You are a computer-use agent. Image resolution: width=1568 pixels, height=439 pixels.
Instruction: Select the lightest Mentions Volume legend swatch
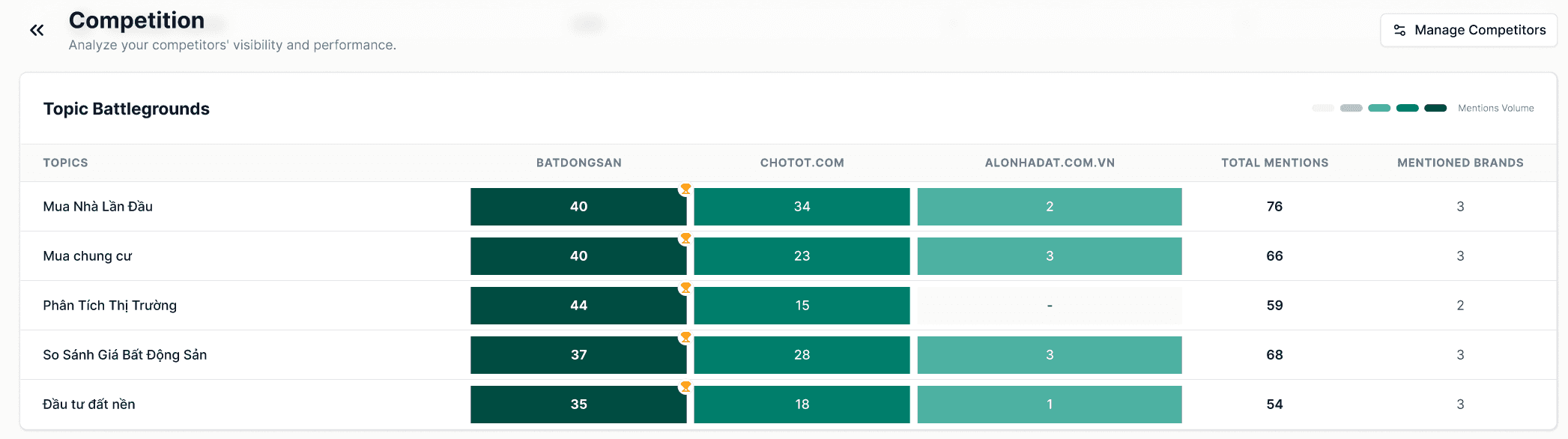[1323, 108]
